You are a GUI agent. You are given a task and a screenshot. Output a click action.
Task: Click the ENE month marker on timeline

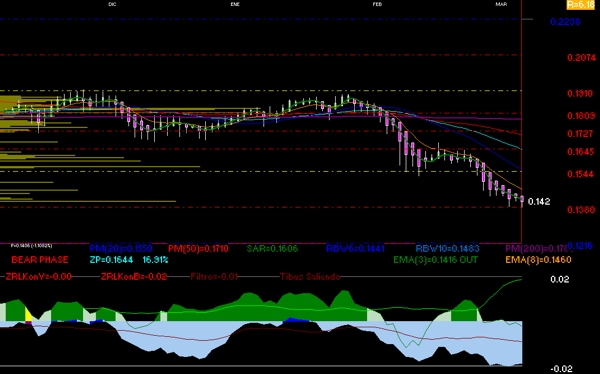[x=235, y=4]
